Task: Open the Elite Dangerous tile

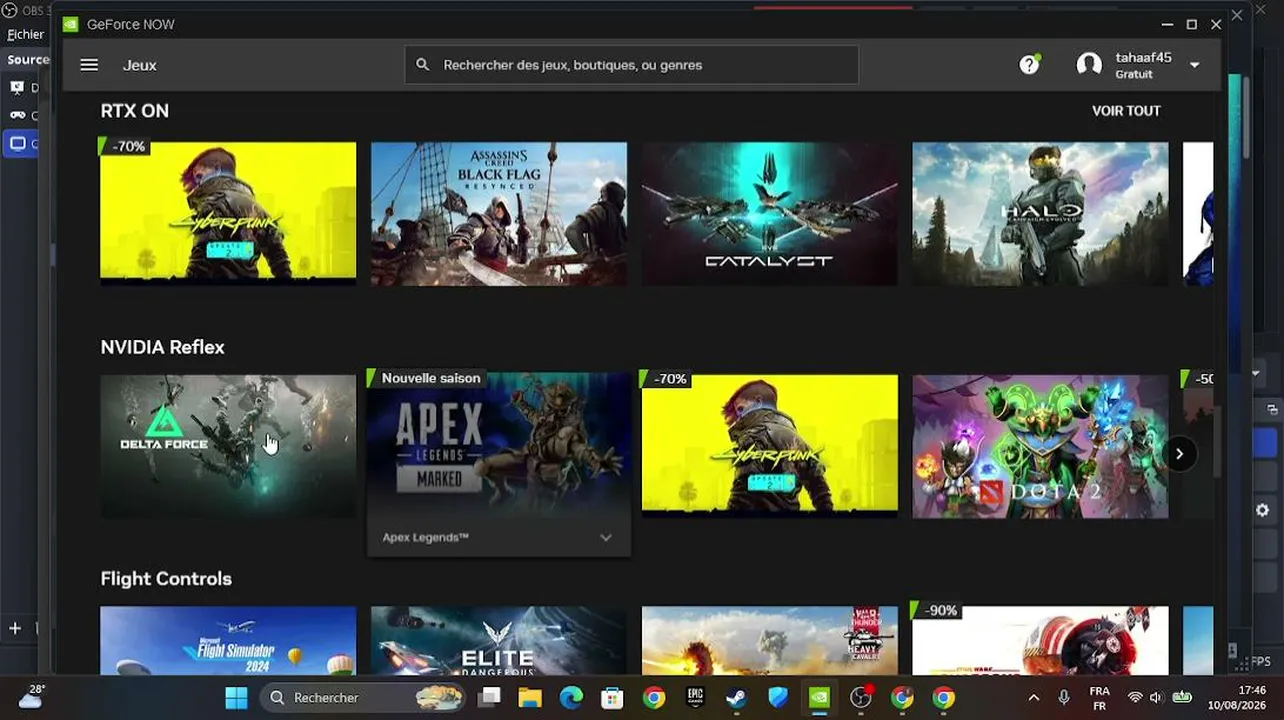Action: coord(499,641)
